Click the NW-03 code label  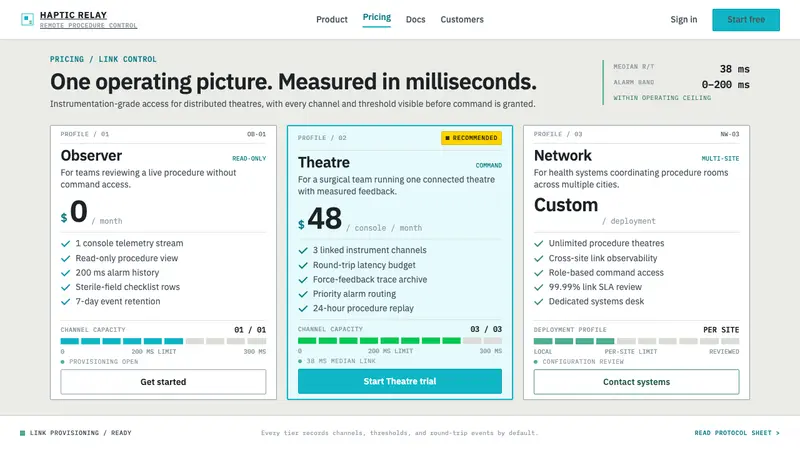[730, 134]
